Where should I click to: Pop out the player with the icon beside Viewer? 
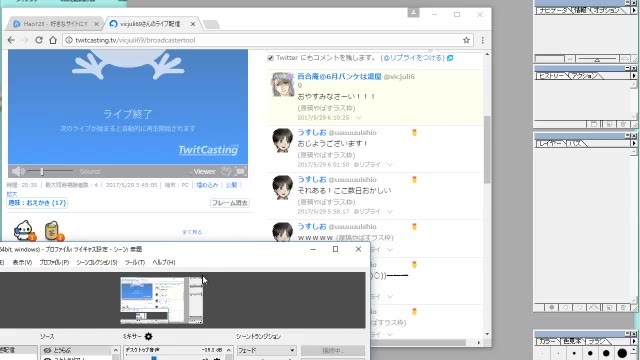tap(226, 171)
